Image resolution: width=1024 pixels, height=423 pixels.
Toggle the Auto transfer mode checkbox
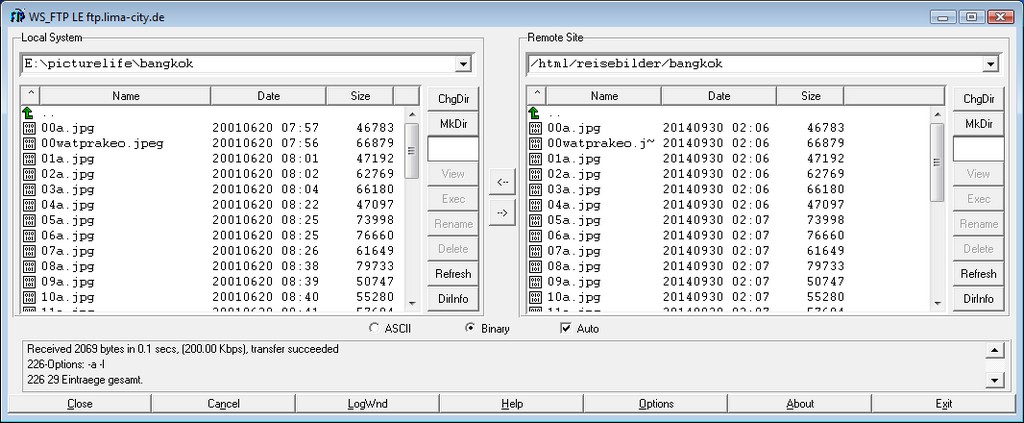click(x=566, y=328)
